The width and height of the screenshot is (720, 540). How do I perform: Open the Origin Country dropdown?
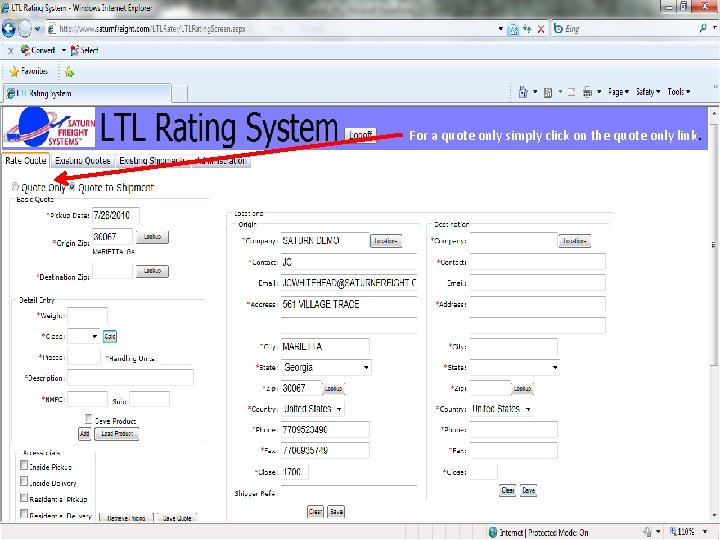tap(313, 409)
